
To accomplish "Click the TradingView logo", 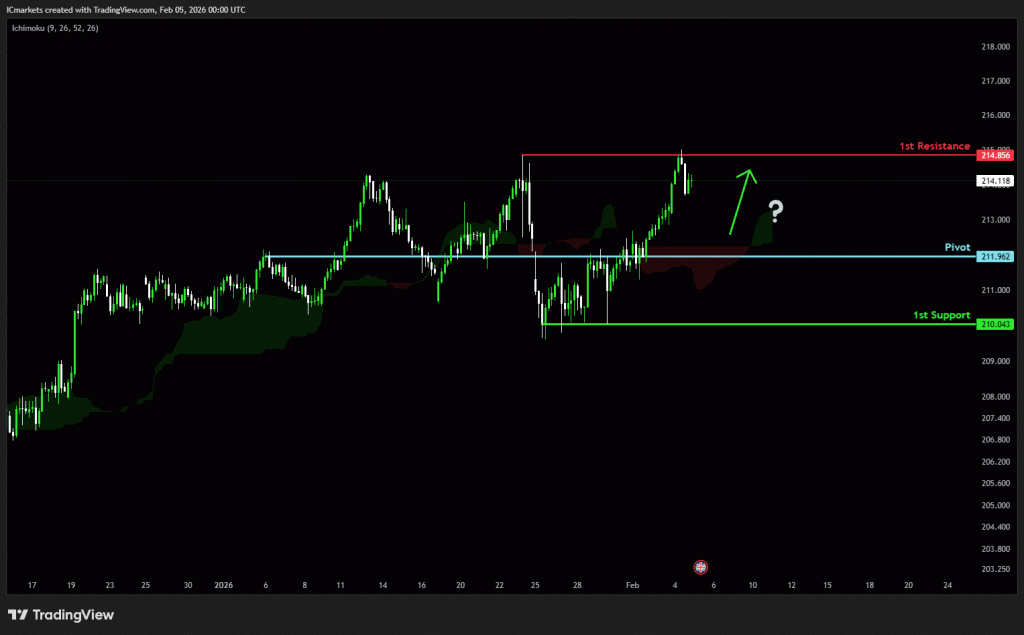I will click(61, 615).
